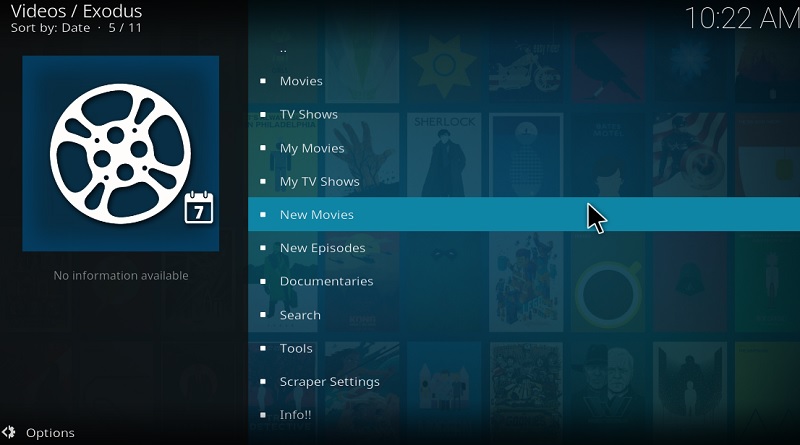
Task: Click the film reel thumbnail
Action: pyautogui.click(x=120, y=154)
